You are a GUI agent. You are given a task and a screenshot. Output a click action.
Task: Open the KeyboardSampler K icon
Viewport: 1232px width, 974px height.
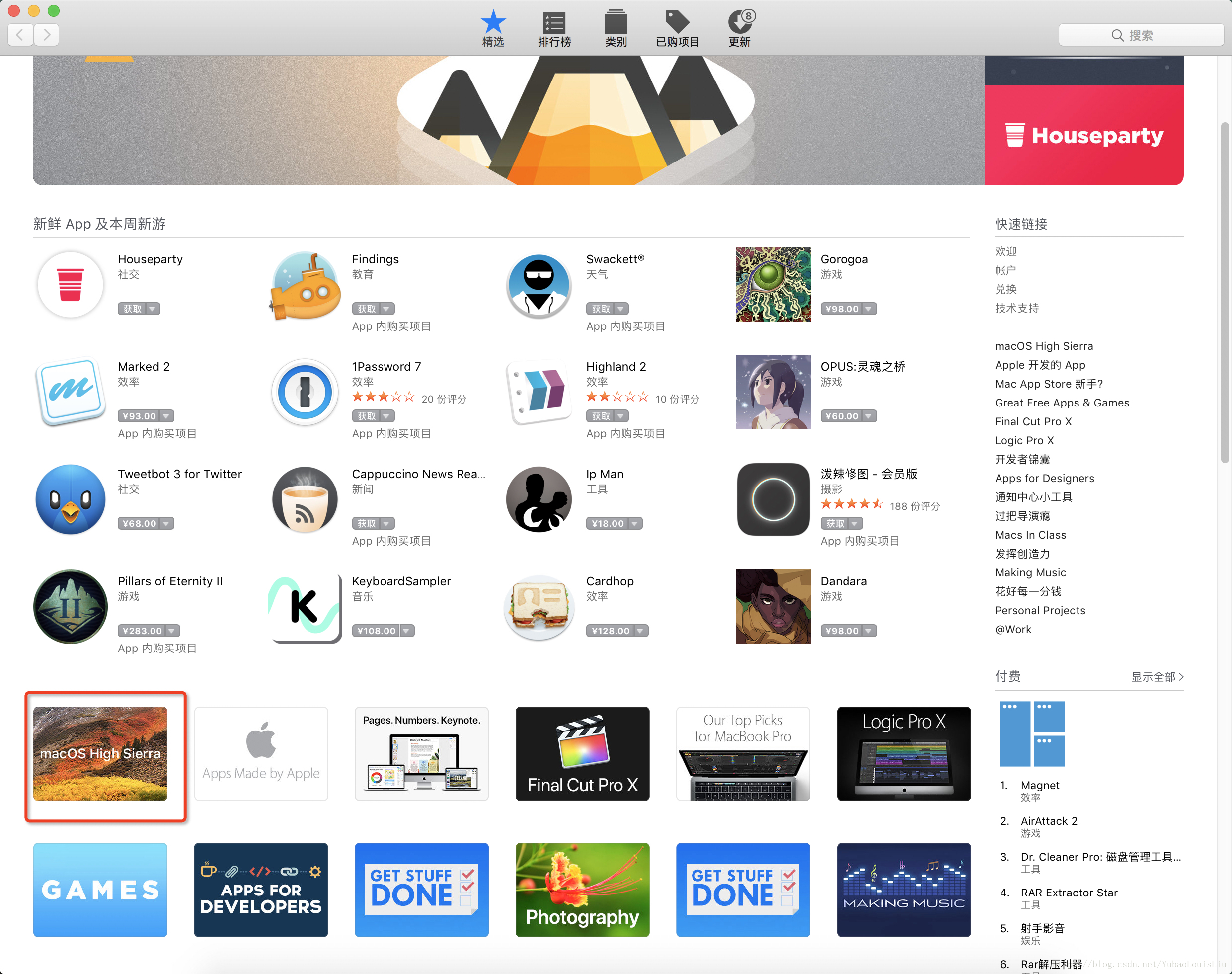coord(305,607)
